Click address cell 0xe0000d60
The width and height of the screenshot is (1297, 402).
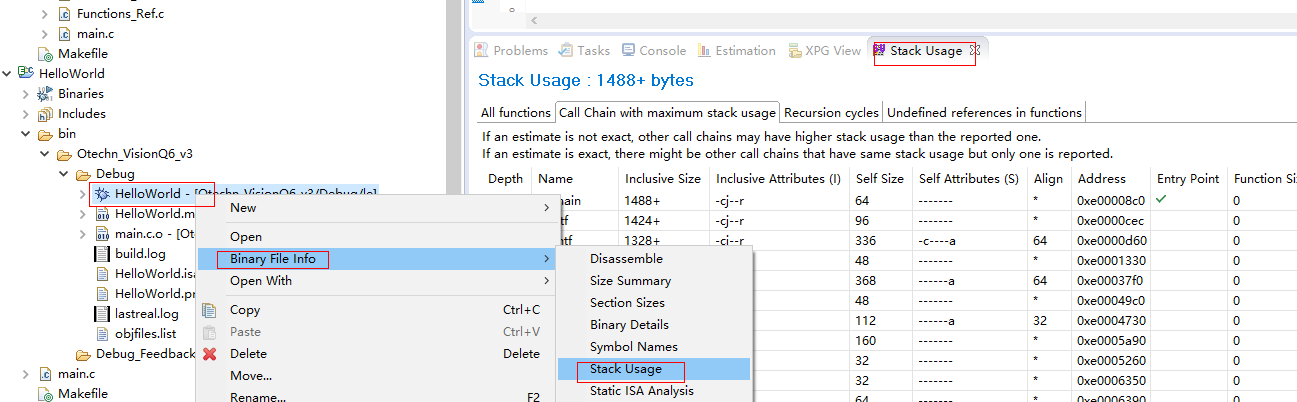(1110, 240)
